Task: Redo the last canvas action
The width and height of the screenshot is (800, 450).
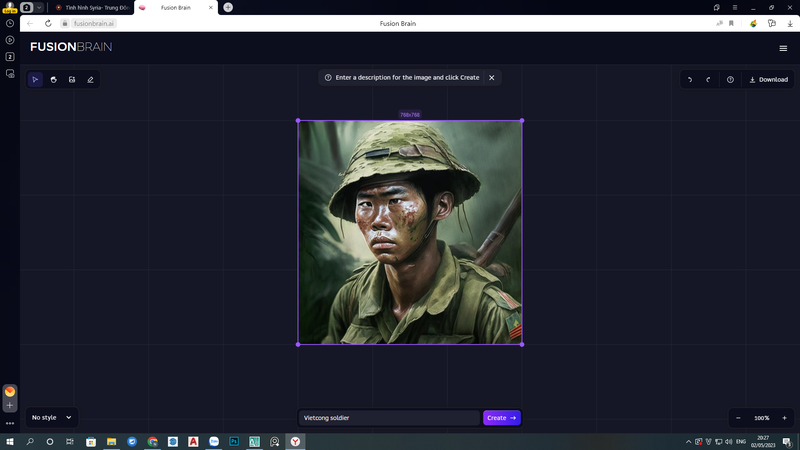Action: pos(708,80)
